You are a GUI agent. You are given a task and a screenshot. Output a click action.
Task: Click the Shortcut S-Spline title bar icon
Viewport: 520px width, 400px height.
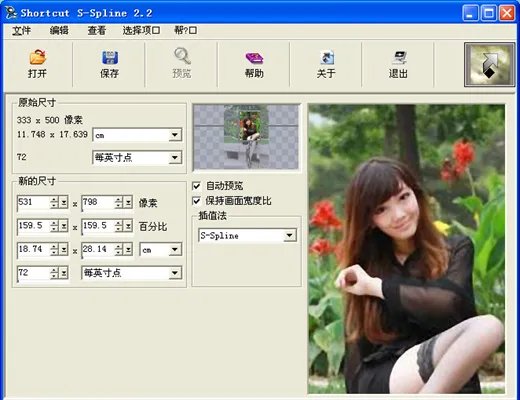tap(11, 13)
